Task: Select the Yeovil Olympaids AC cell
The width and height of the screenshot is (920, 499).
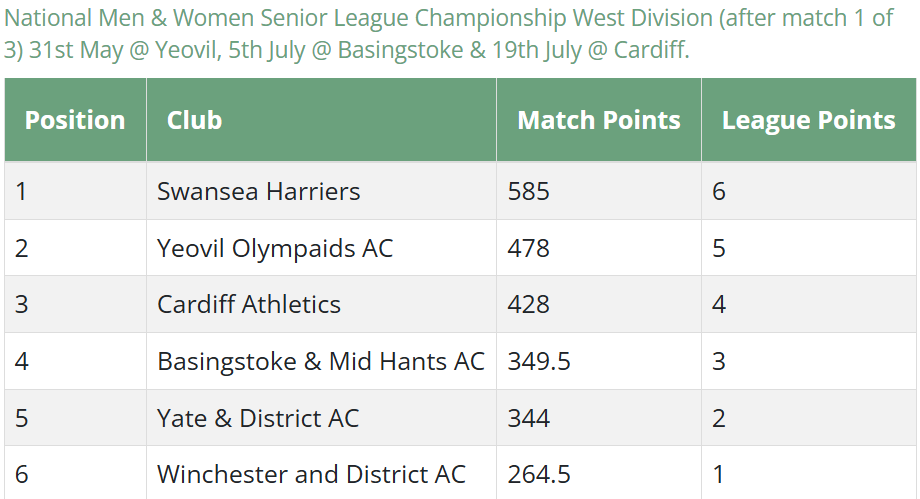Action: [x=322, y=248]
